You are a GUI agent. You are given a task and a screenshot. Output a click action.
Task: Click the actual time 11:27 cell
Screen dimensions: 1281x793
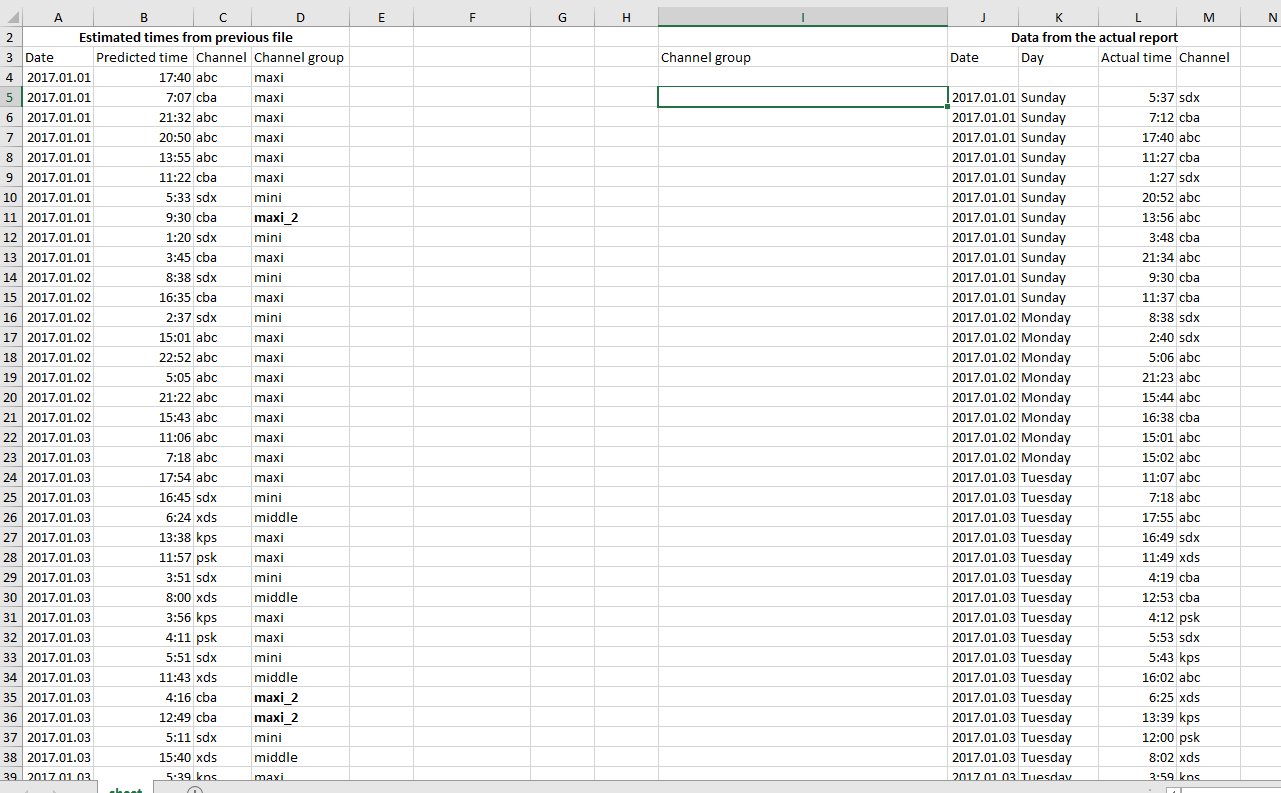[1138, 157]
